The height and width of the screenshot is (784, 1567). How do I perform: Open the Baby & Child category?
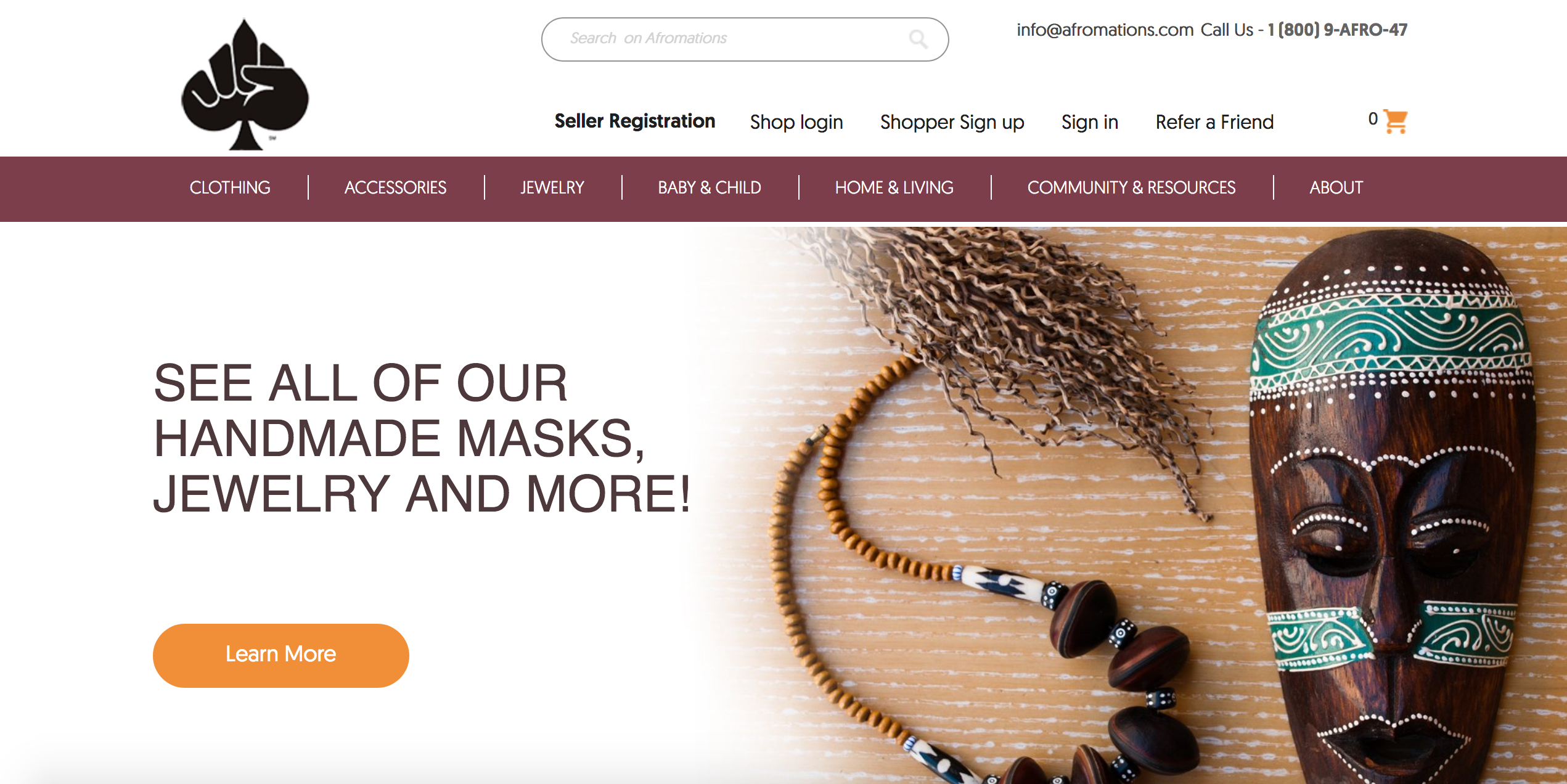710,187
